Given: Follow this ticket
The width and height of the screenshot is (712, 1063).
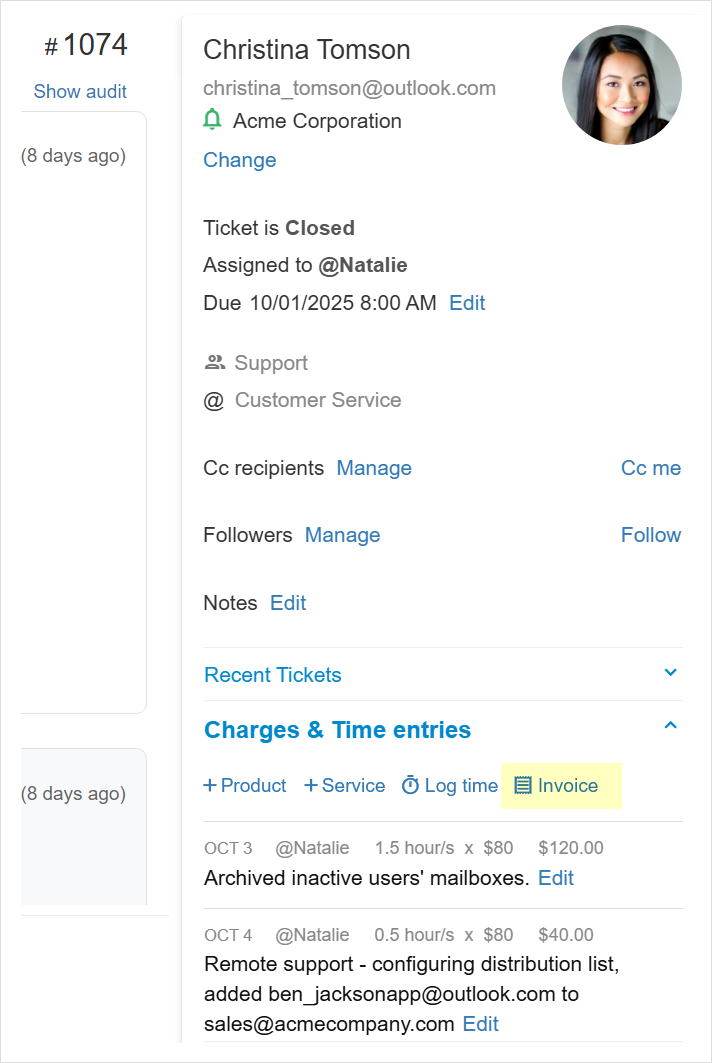Looking at the screenshot, I should click(x=651, y=535).
